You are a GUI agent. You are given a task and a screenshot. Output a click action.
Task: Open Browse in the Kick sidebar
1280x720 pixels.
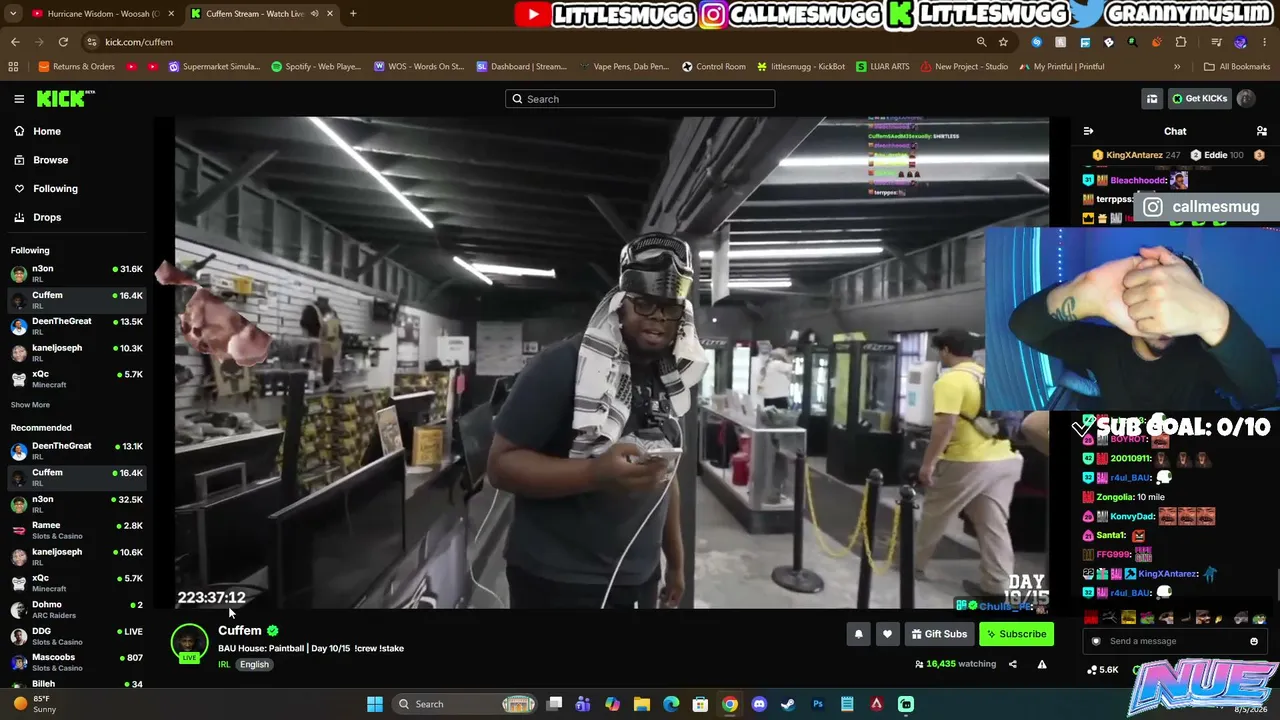point(41,160)
